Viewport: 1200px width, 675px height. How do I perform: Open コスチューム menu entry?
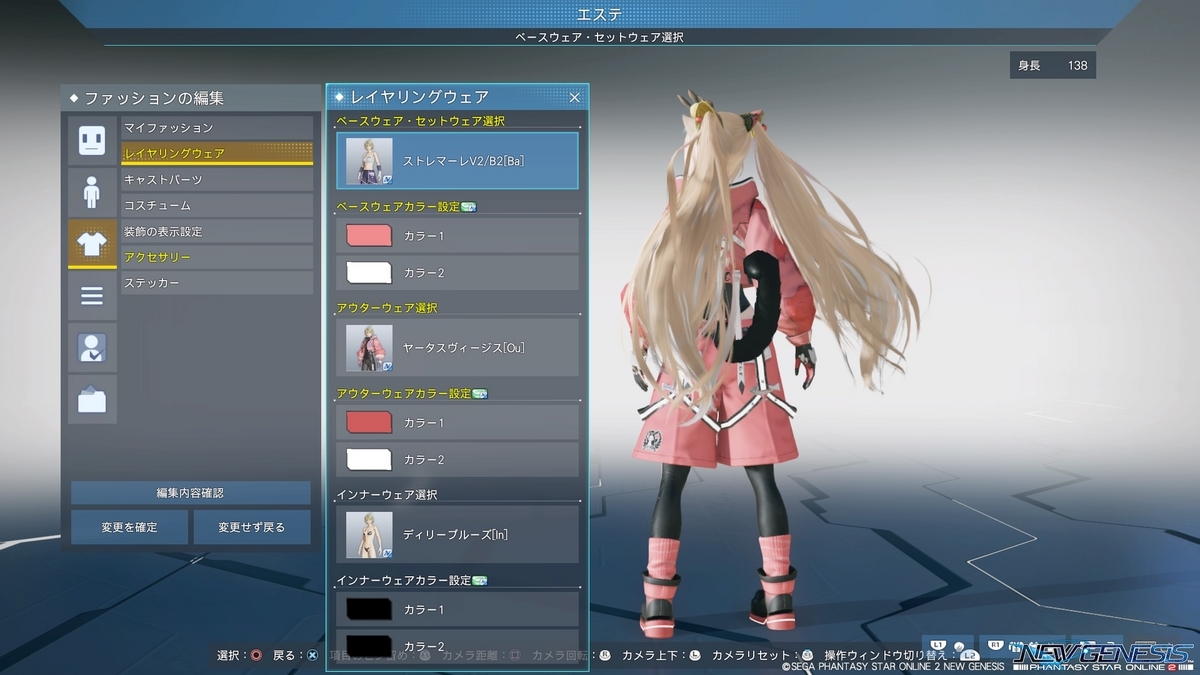click(x=217, y=206)
